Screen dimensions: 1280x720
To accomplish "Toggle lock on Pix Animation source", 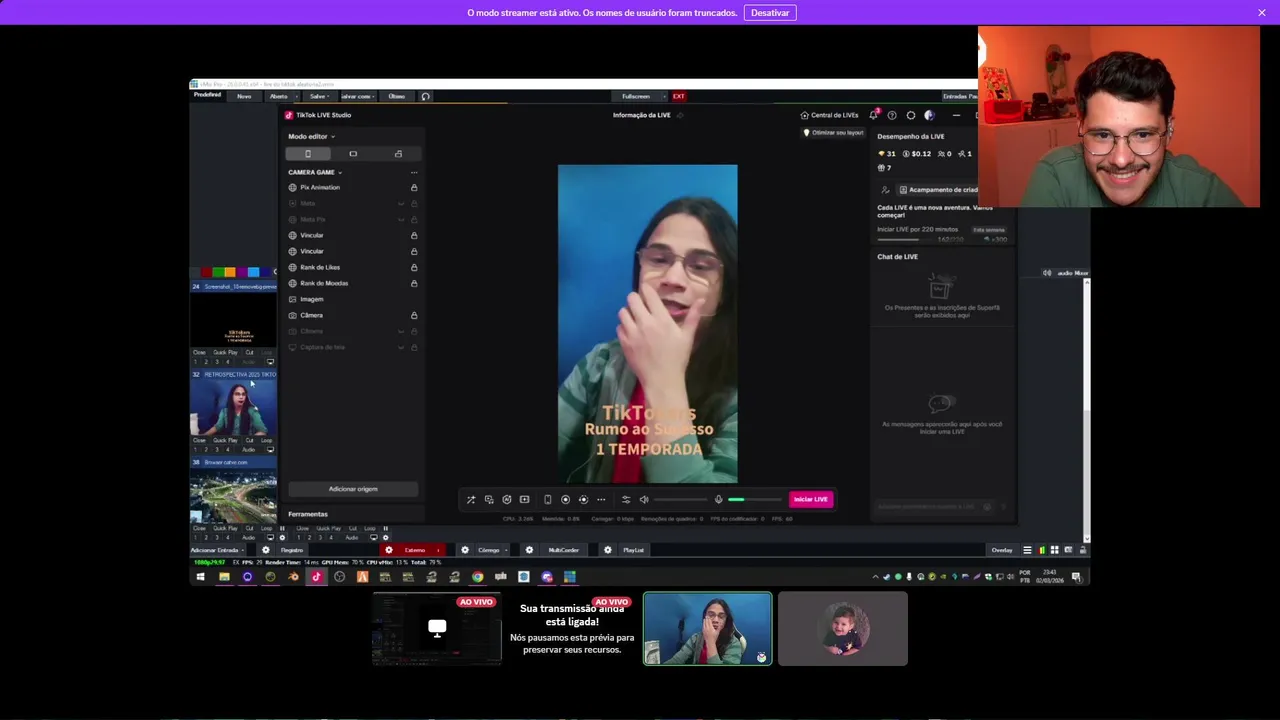I will pos(414,188).
